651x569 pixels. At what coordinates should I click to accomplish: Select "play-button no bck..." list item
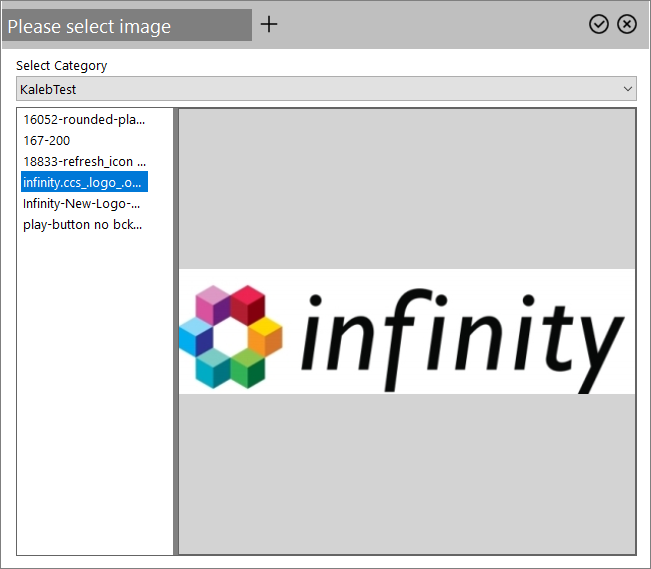(x=84, y=224)
